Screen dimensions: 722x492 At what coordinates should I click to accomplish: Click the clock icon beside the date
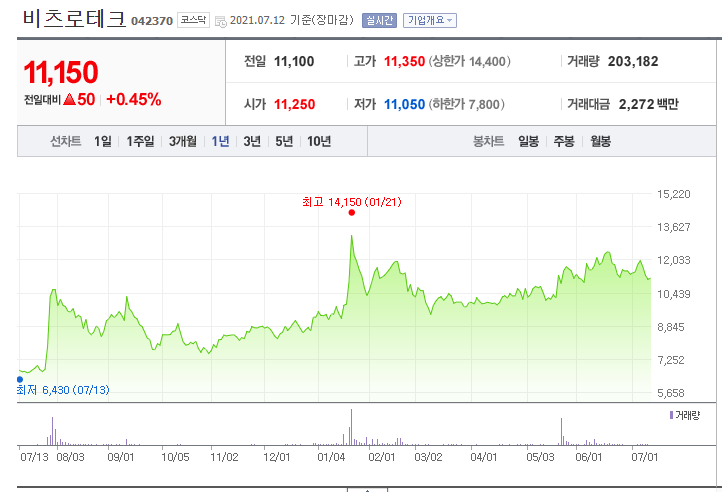tap(221, 21)
